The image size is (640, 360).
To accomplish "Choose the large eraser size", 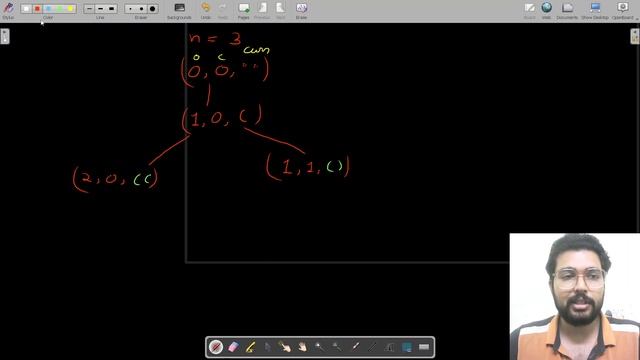I will 152,9.
